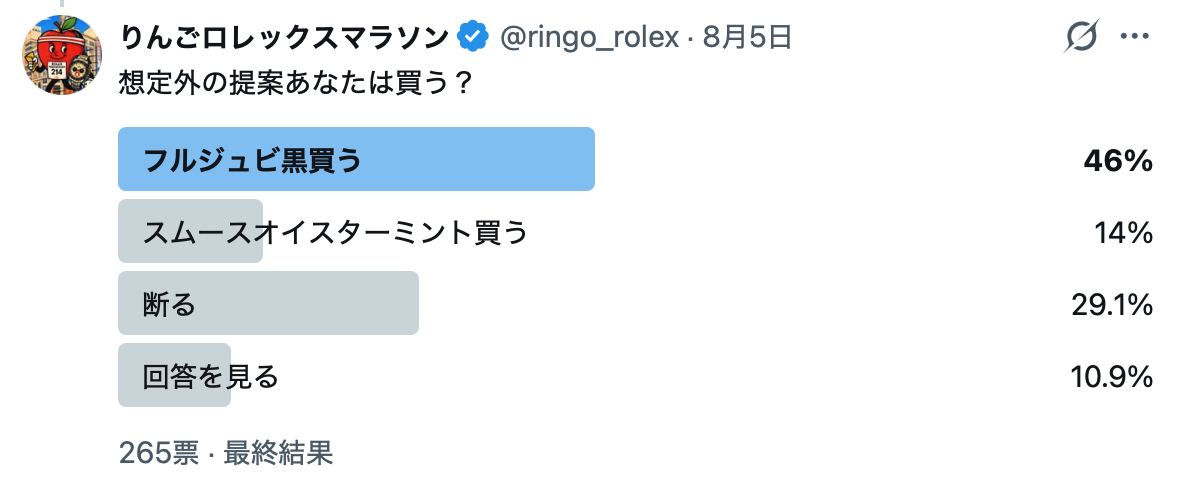Screen dimensions: 1186x478
Task: Pick the 断る poll option
Action: coord(635,303)
